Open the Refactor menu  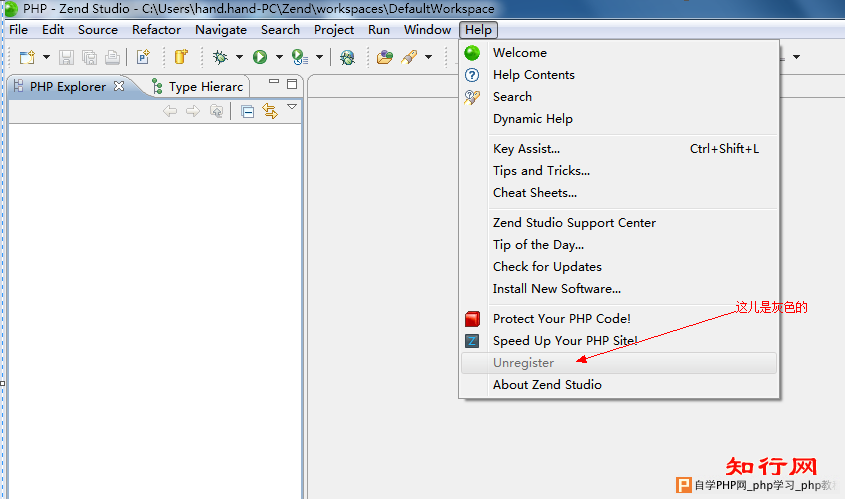pos(156,30)
